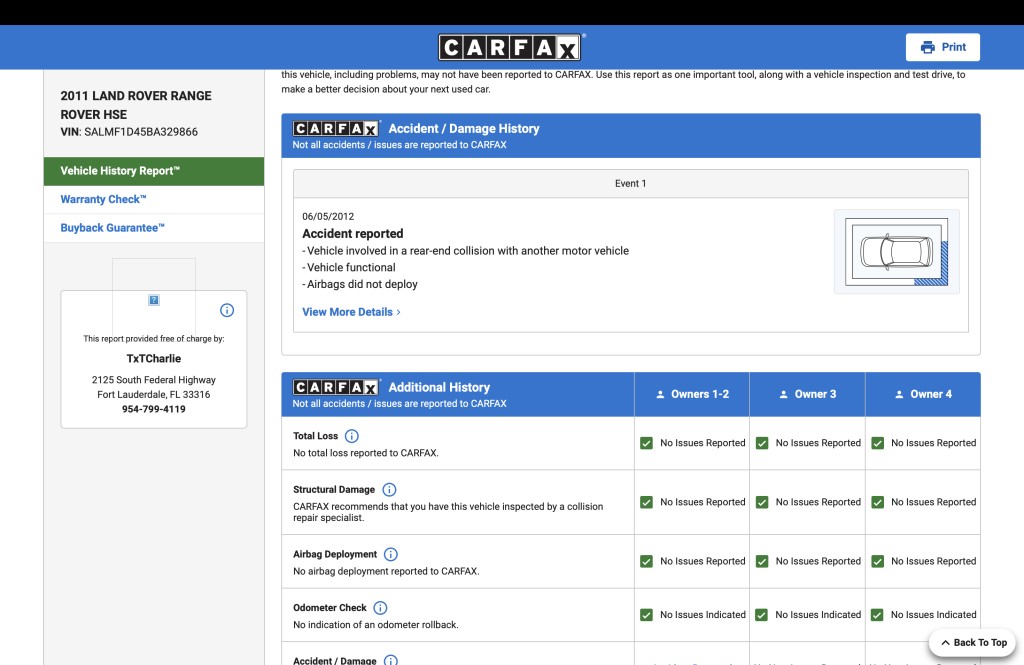This screenshot has width=1024, height=665.
Task: Open info icon in dealer card
Action: (x=227, y=310)
